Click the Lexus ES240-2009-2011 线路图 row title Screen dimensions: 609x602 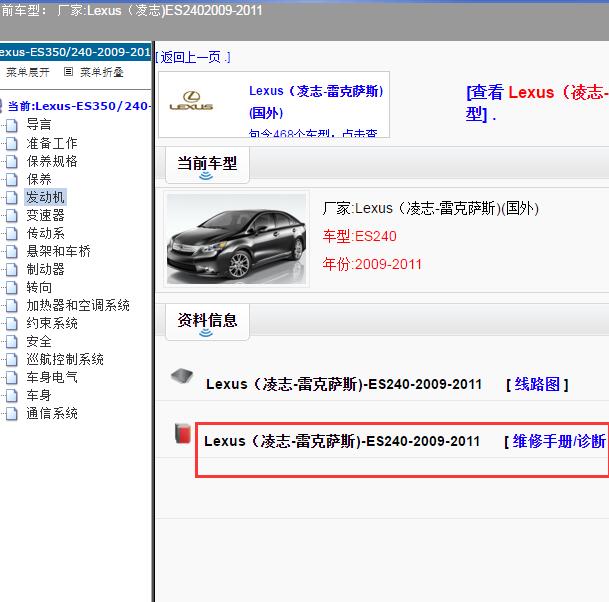click(x=344, y=385)
